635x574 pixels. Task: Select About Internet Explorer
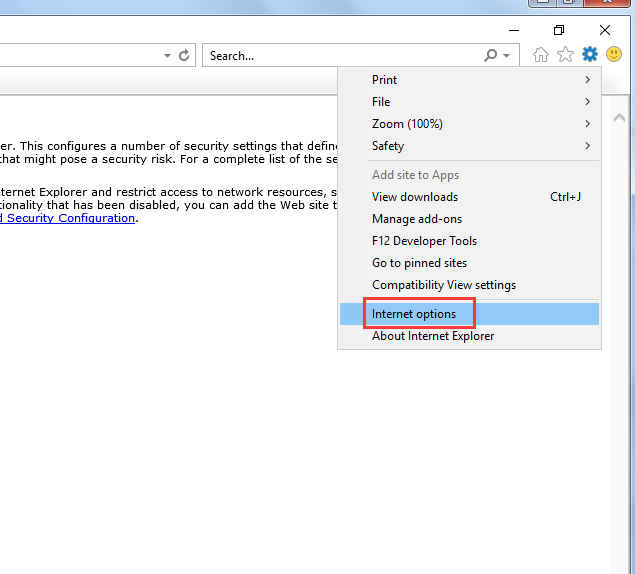pos(469,336)
